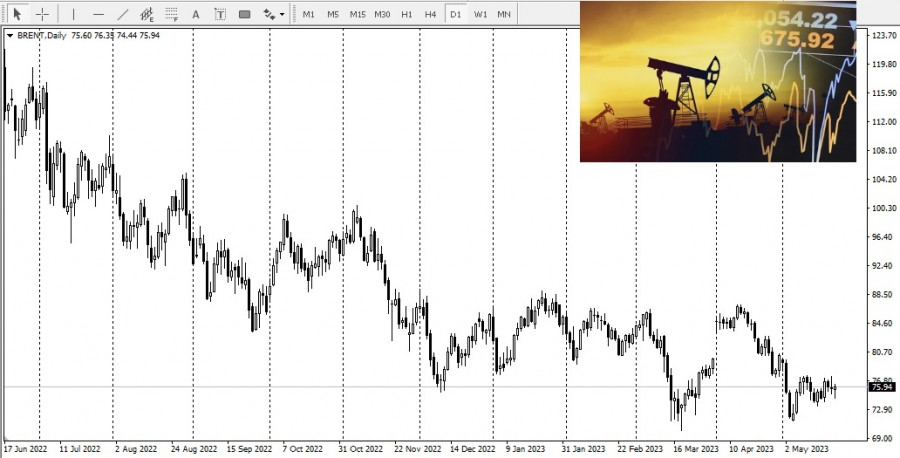Click the 22 Nov 2022 date label
The height and width of the screenshot is (458, 900).
417,448
